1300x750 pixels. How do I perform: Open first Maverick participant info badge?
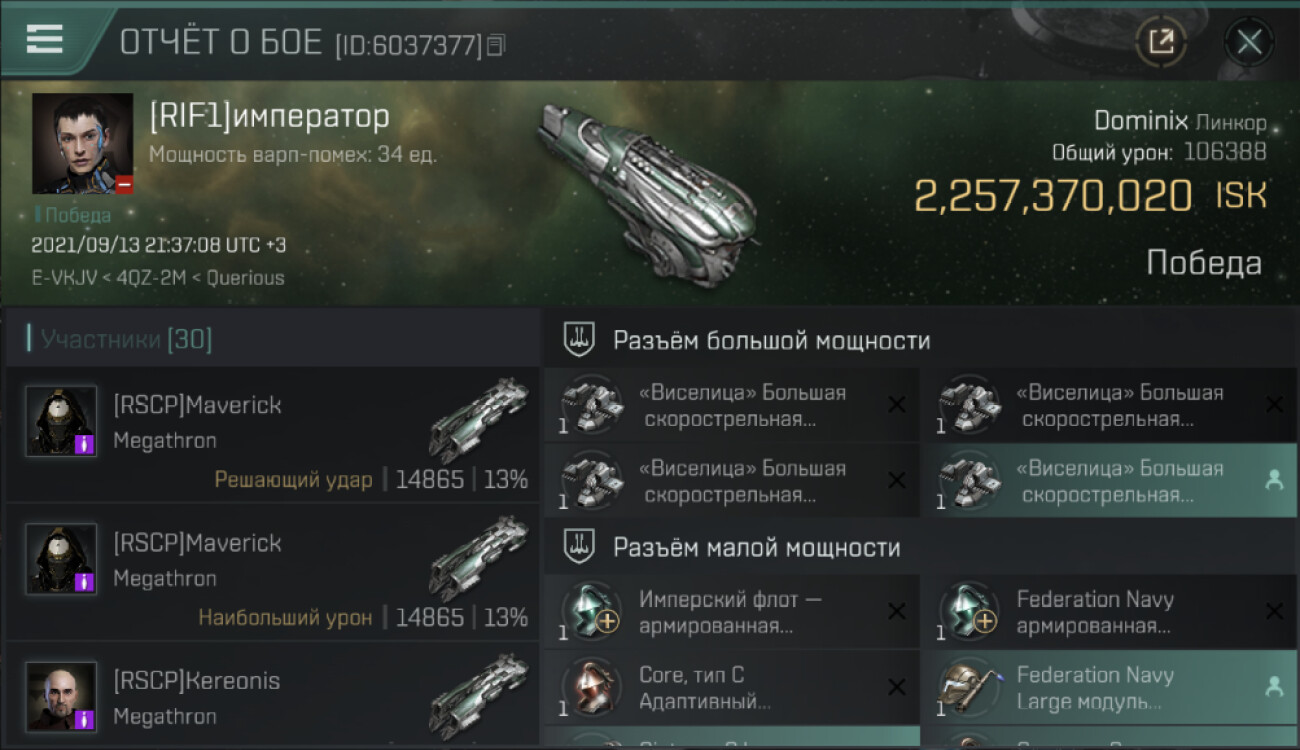(85, 444)
